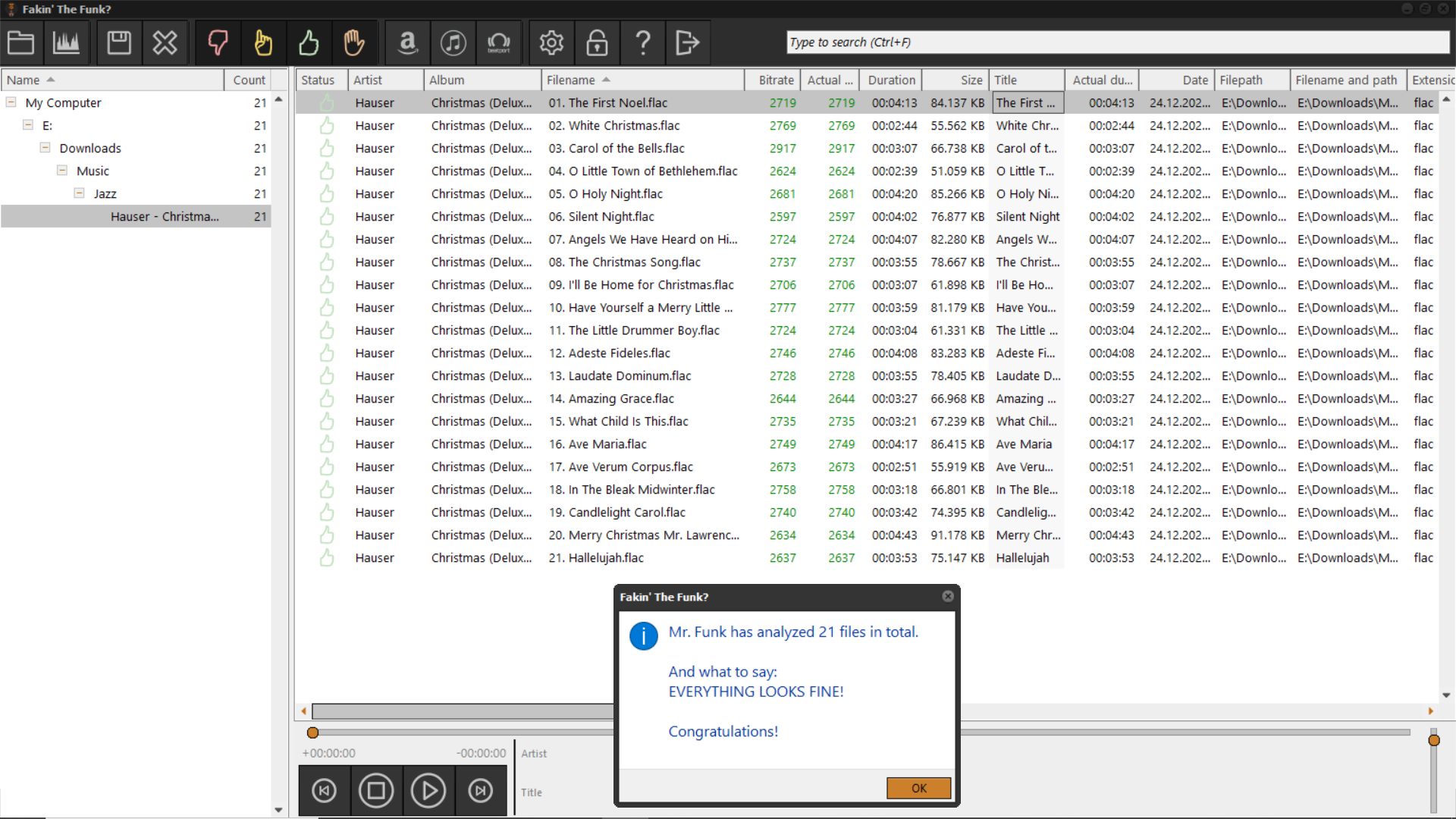The width and height of the screenshot is (1456, 819).
Task: Click the floppy disk save icon
Action: [119, 42]
